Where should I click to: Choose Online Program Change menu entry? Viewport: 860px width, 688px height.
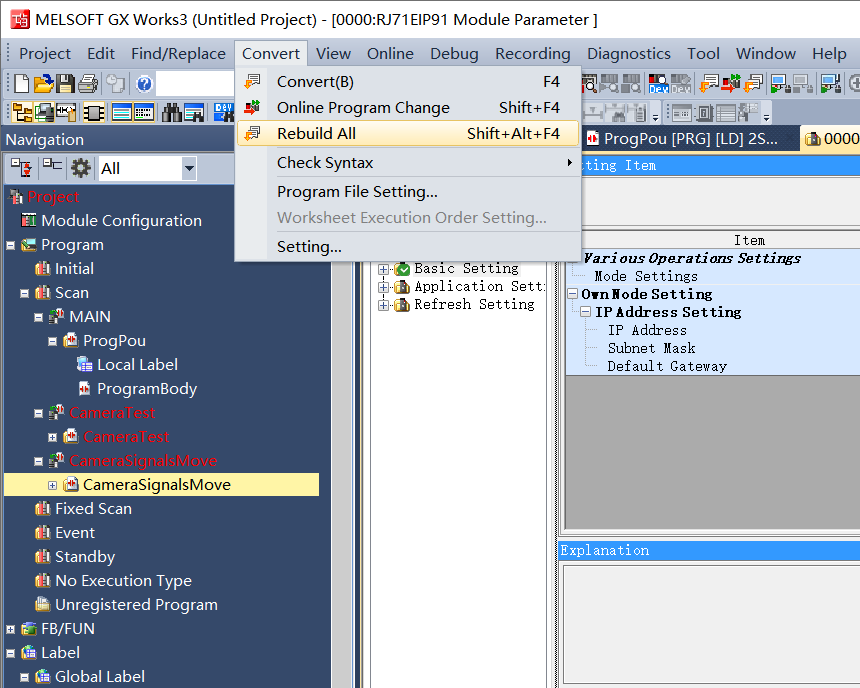[x=363, y=107]
